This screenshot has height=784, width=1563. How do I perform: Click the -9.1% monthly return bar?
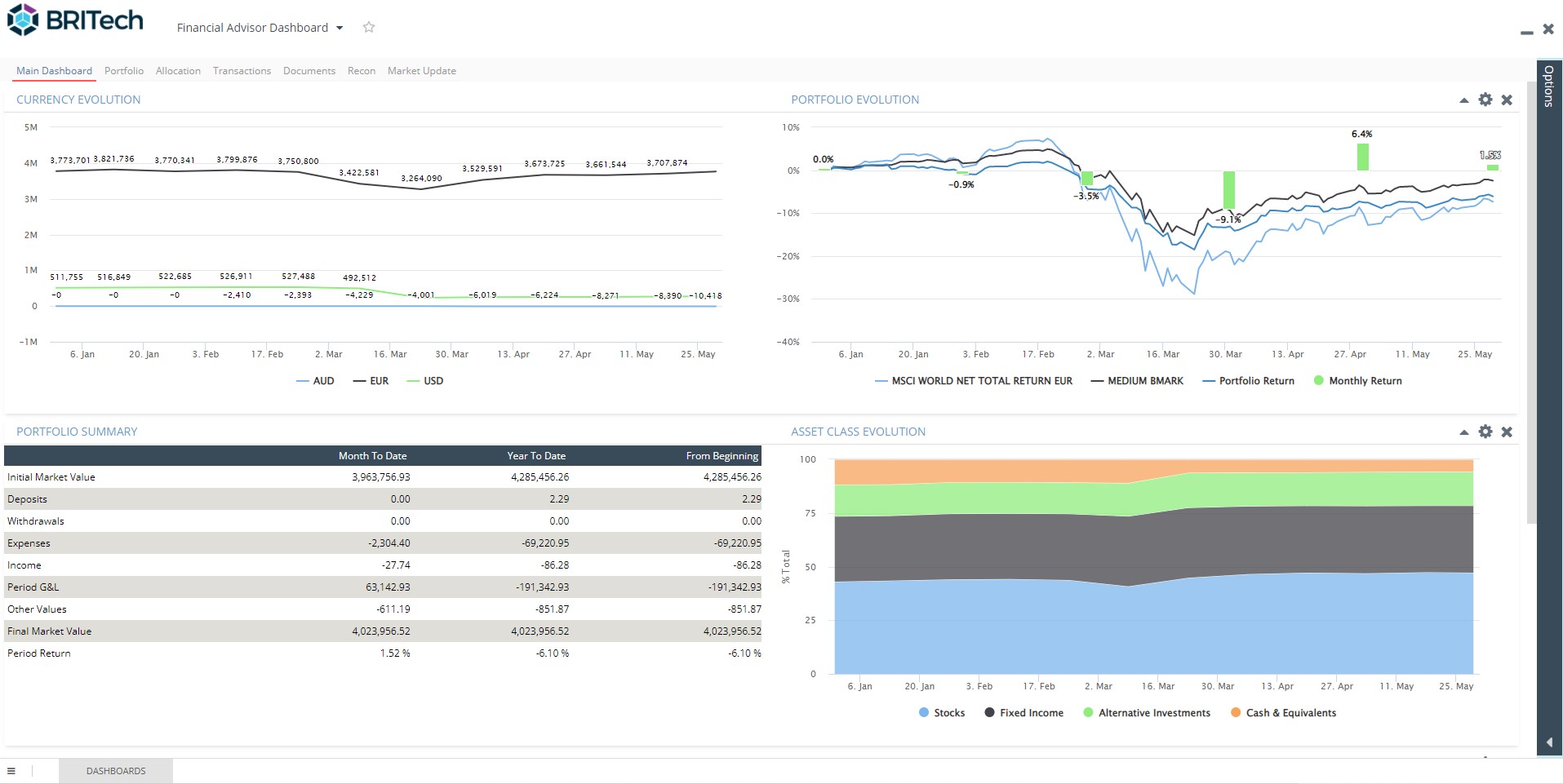(1229, 190)
